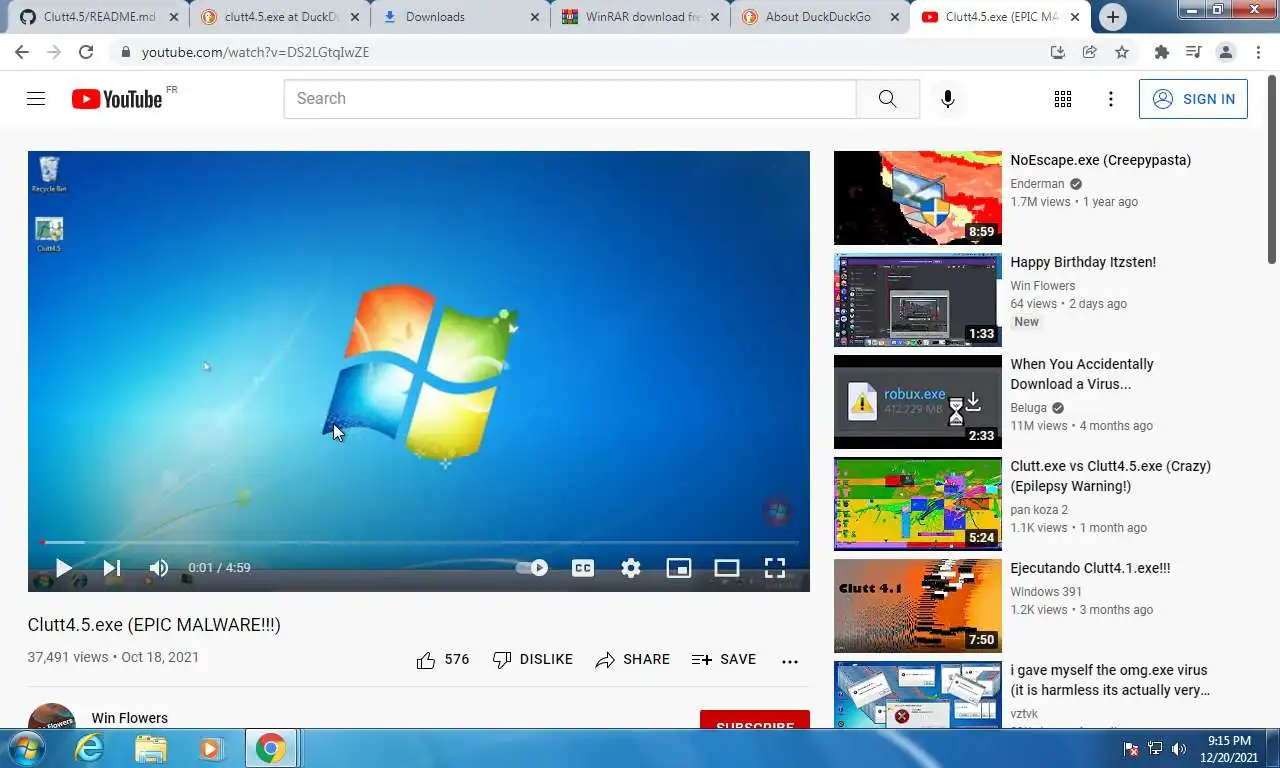
Task: Click the video progress bar
Action: pos(419,542)
